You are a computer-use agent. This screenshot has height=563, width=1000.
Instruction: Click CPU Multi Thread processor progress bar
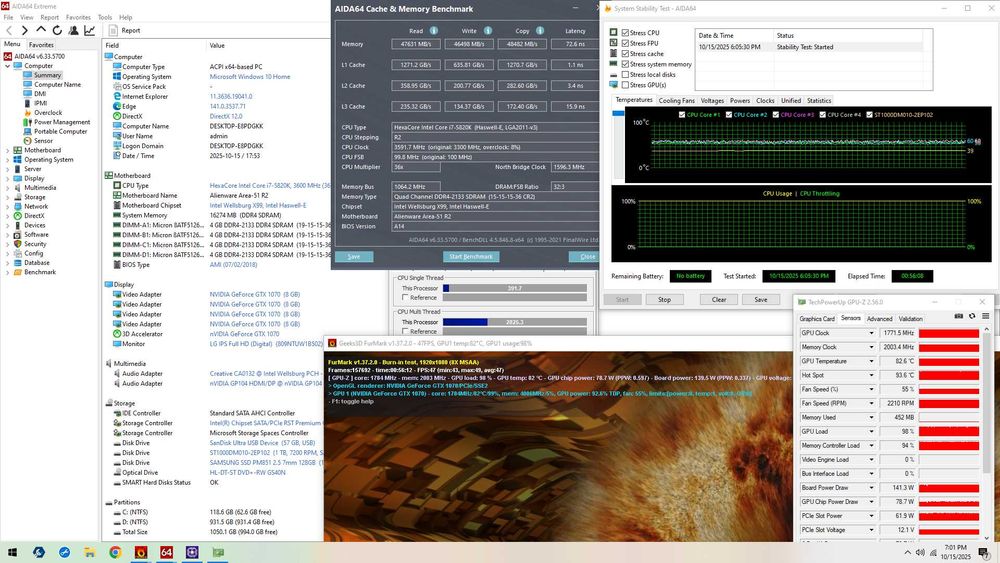tap(515, 322)
